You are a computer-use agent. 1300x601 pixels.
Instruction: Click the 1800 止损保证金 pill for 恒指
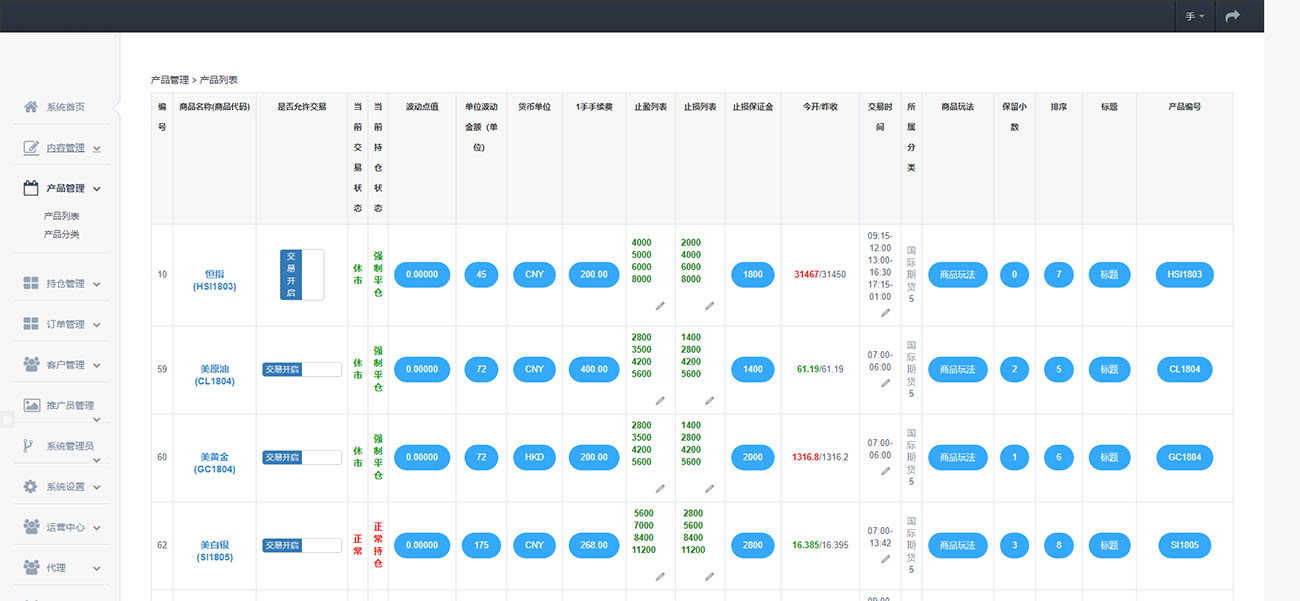(752, 274)
